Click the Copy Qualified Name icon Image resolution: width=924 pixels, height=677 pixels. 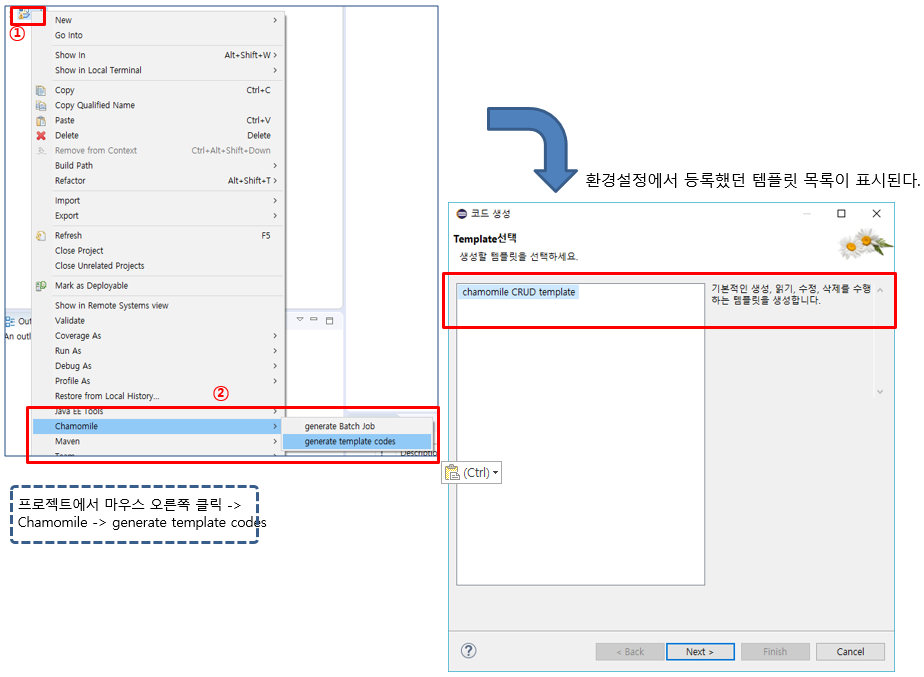tap(41, 105)
